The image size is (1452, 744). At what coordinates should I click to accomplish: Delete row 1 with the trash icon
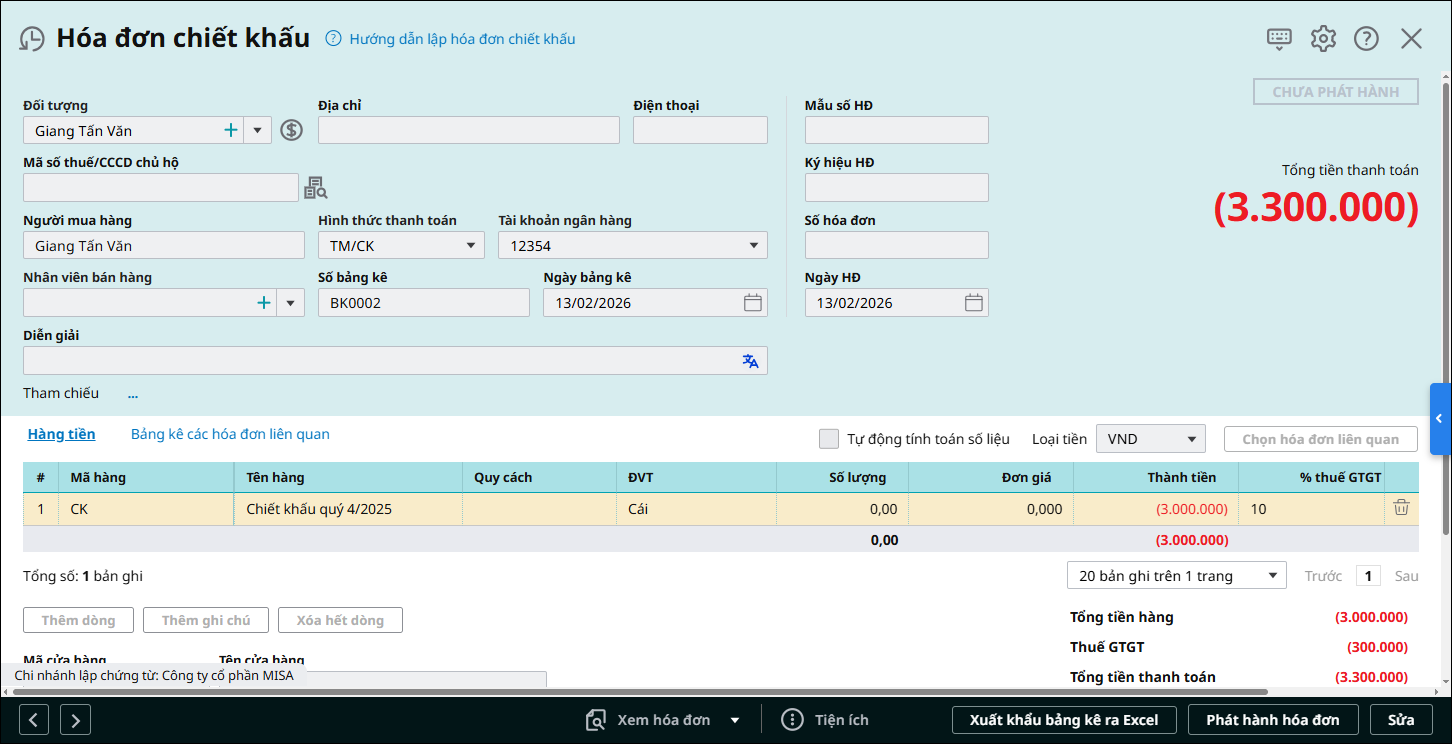[x=1401, y=508]
